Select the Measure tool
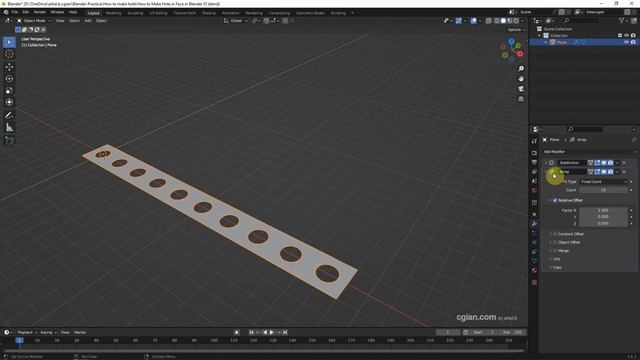 9,127
